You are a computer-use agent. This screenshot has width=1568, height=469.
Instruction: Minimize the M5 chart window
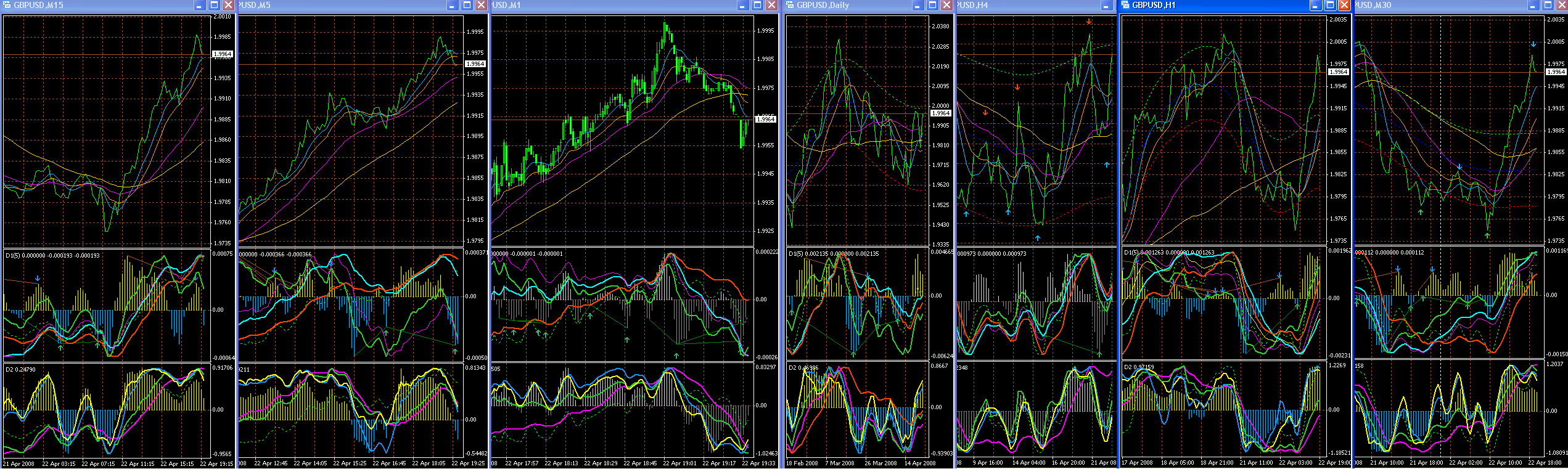452,5
